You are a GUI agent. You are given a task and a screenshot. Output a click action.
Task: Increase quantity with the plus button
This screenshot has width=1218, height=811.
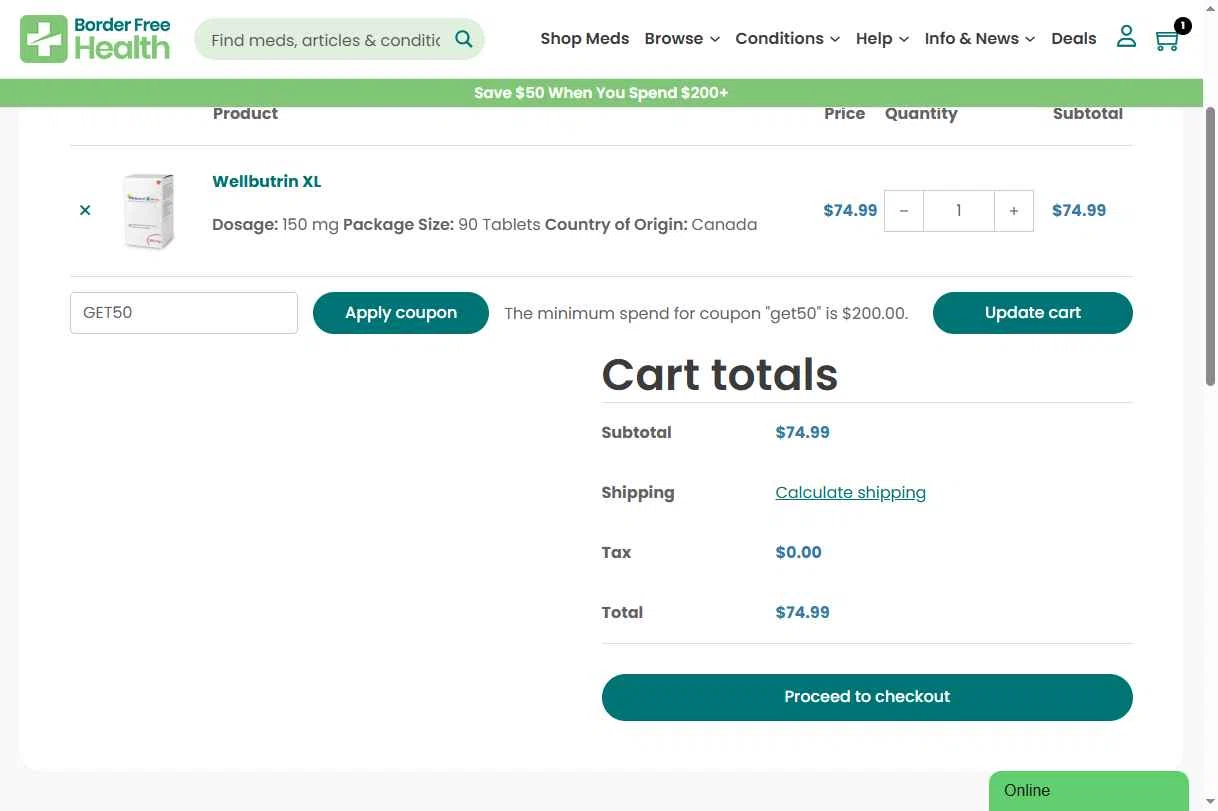(1014, 211)
